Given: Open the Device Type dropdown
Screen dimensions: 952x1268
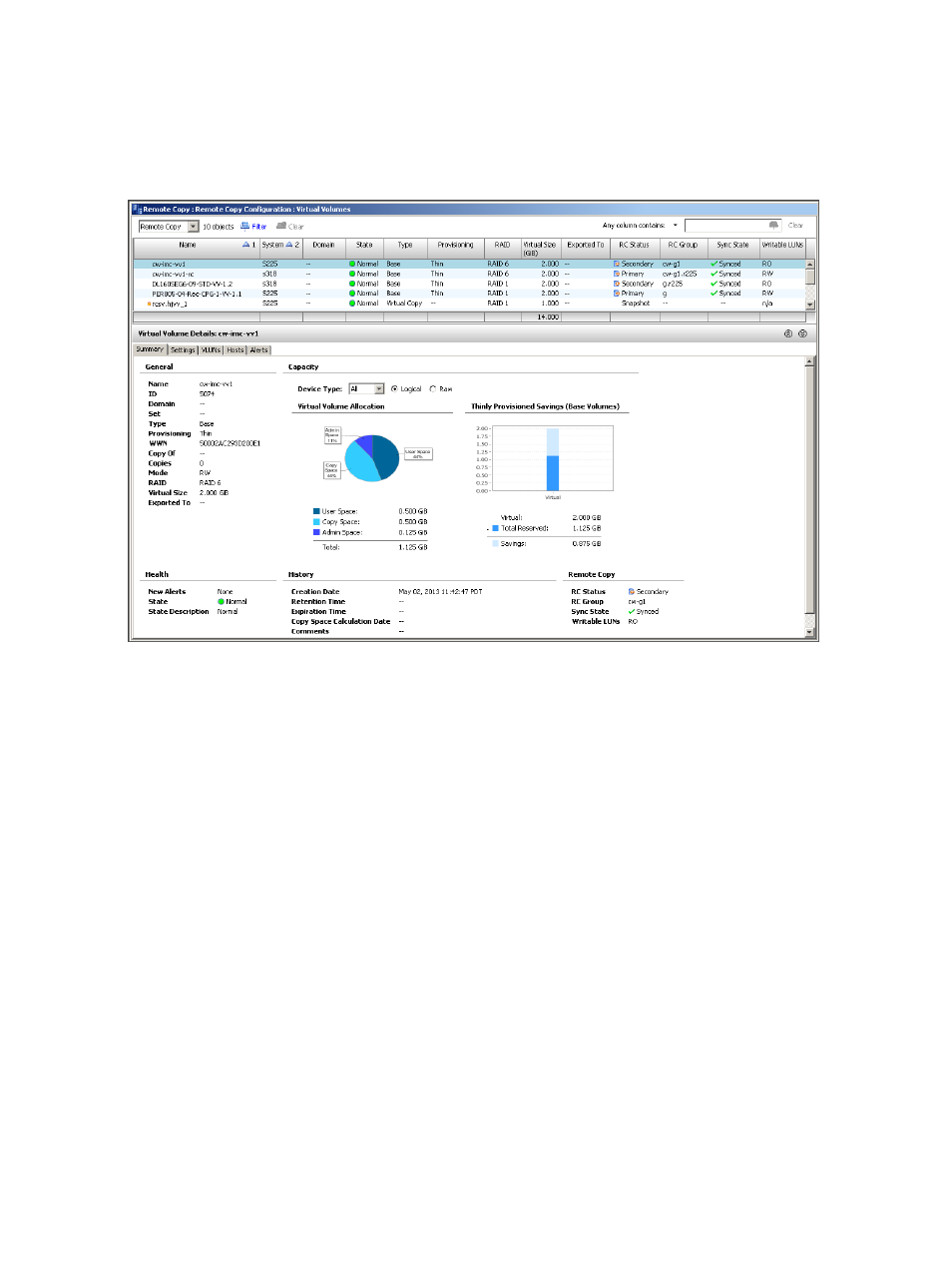Looking at the screenshot, I should coord(379,389).
